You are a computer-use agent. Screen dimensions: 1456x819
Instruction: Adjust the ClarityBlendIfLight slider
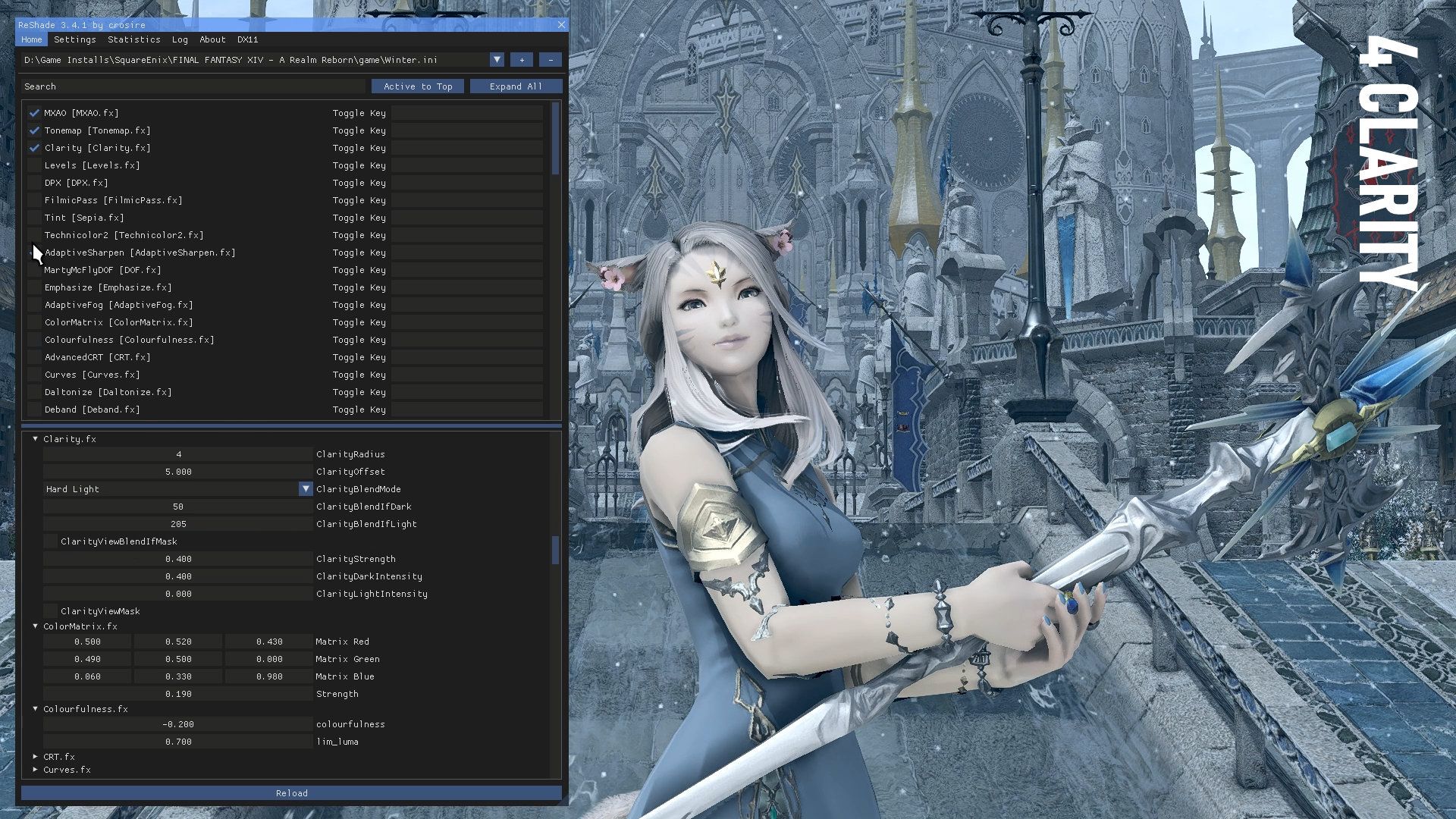(178, 524)
